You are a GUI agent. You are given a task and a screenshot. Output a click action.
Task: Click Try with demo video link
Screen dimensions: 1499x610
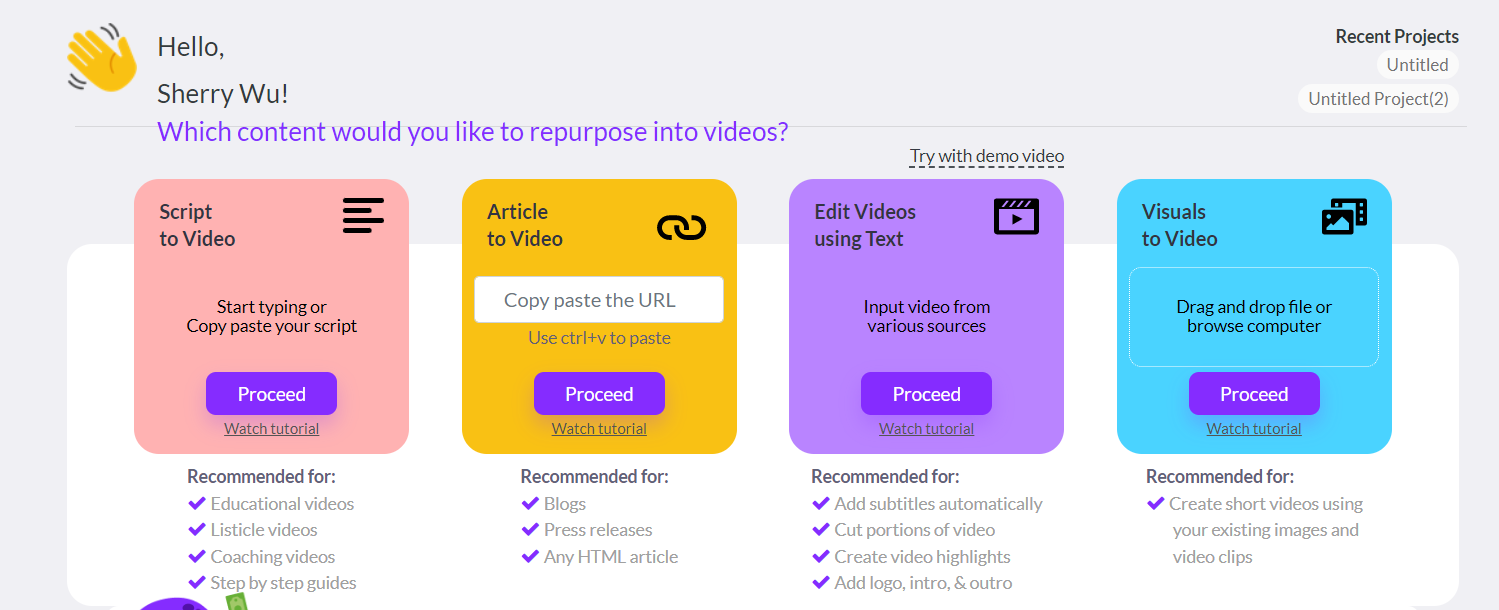click(986, 156)
